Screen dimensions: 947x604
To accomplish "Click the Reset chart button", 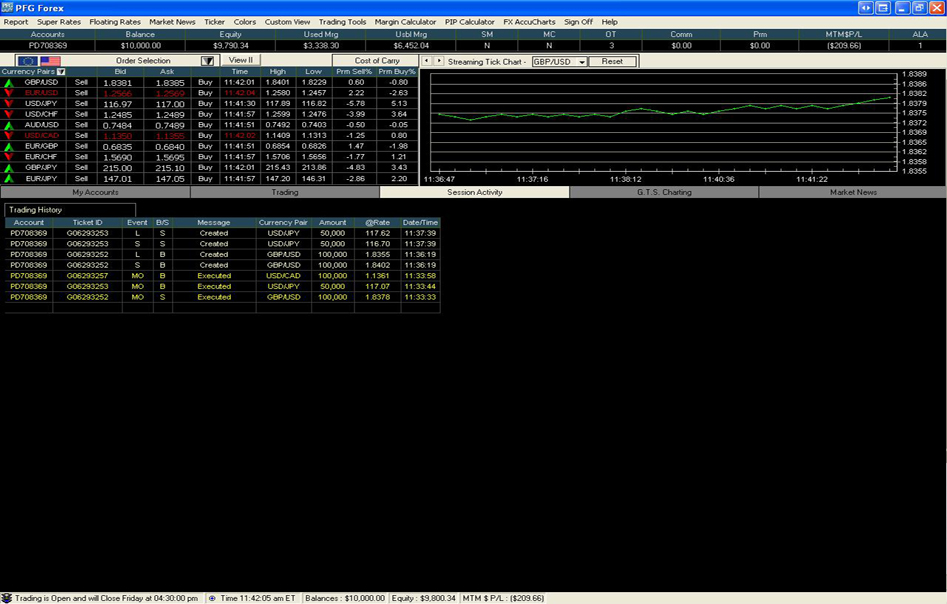I will (612, 61).
